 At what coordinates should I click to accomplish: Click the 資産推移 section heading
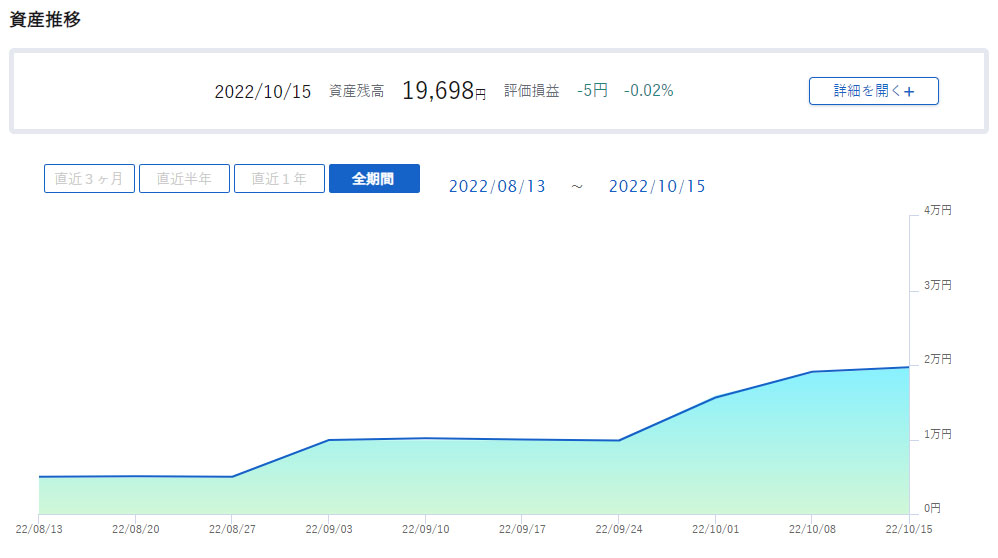coord(45,20)
